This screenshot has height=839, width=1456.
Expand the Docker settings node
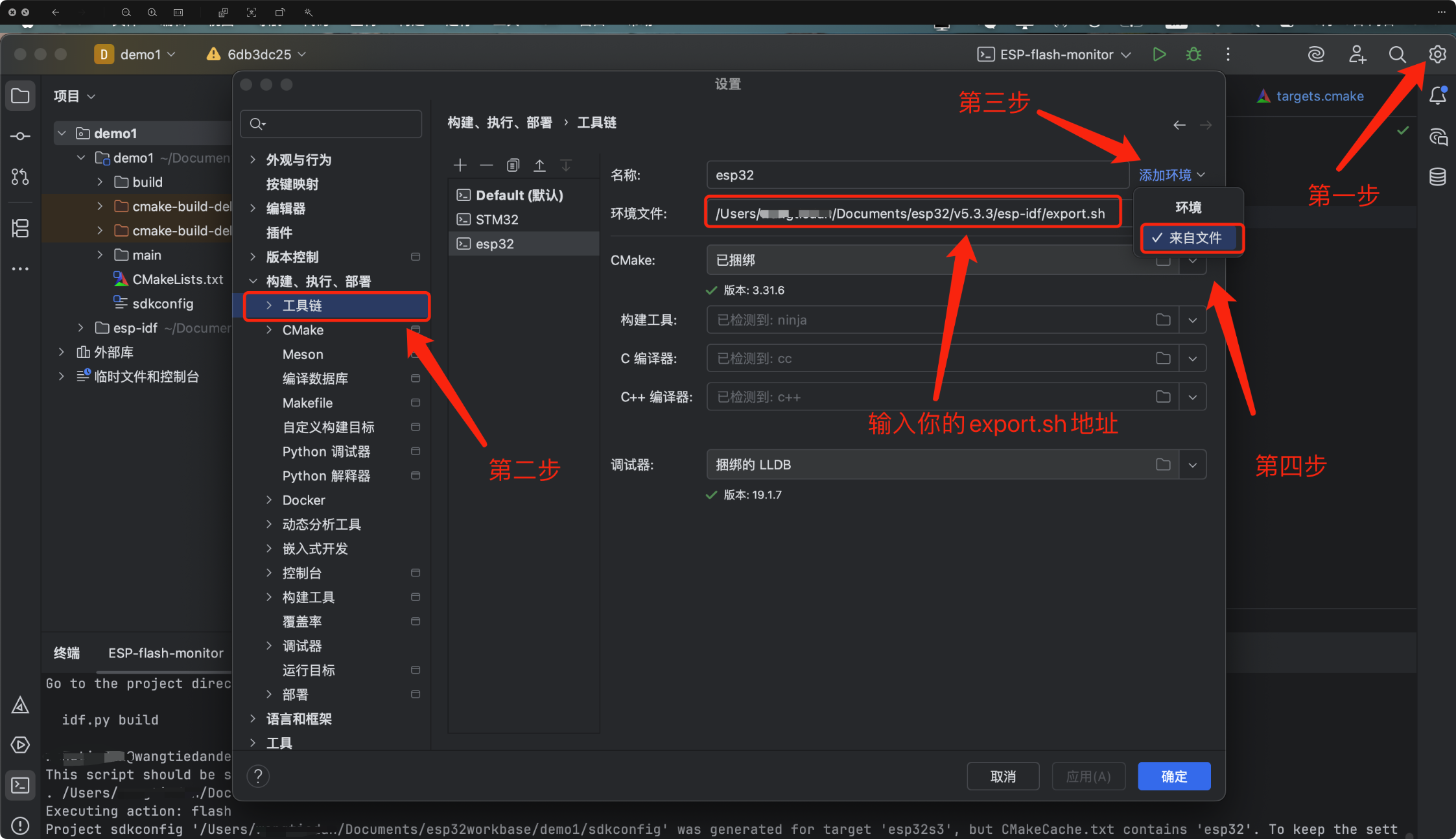[269, 500]
